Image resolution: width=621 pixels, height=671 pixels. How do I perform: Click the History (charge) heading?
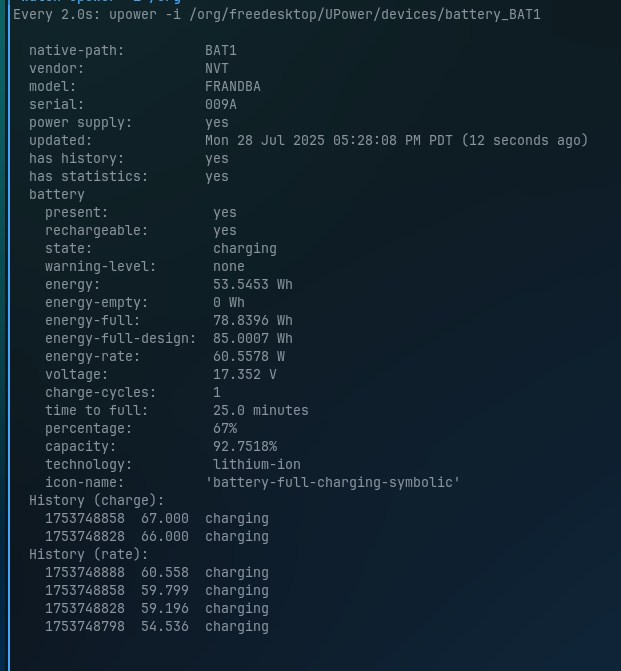pos(97,501)
